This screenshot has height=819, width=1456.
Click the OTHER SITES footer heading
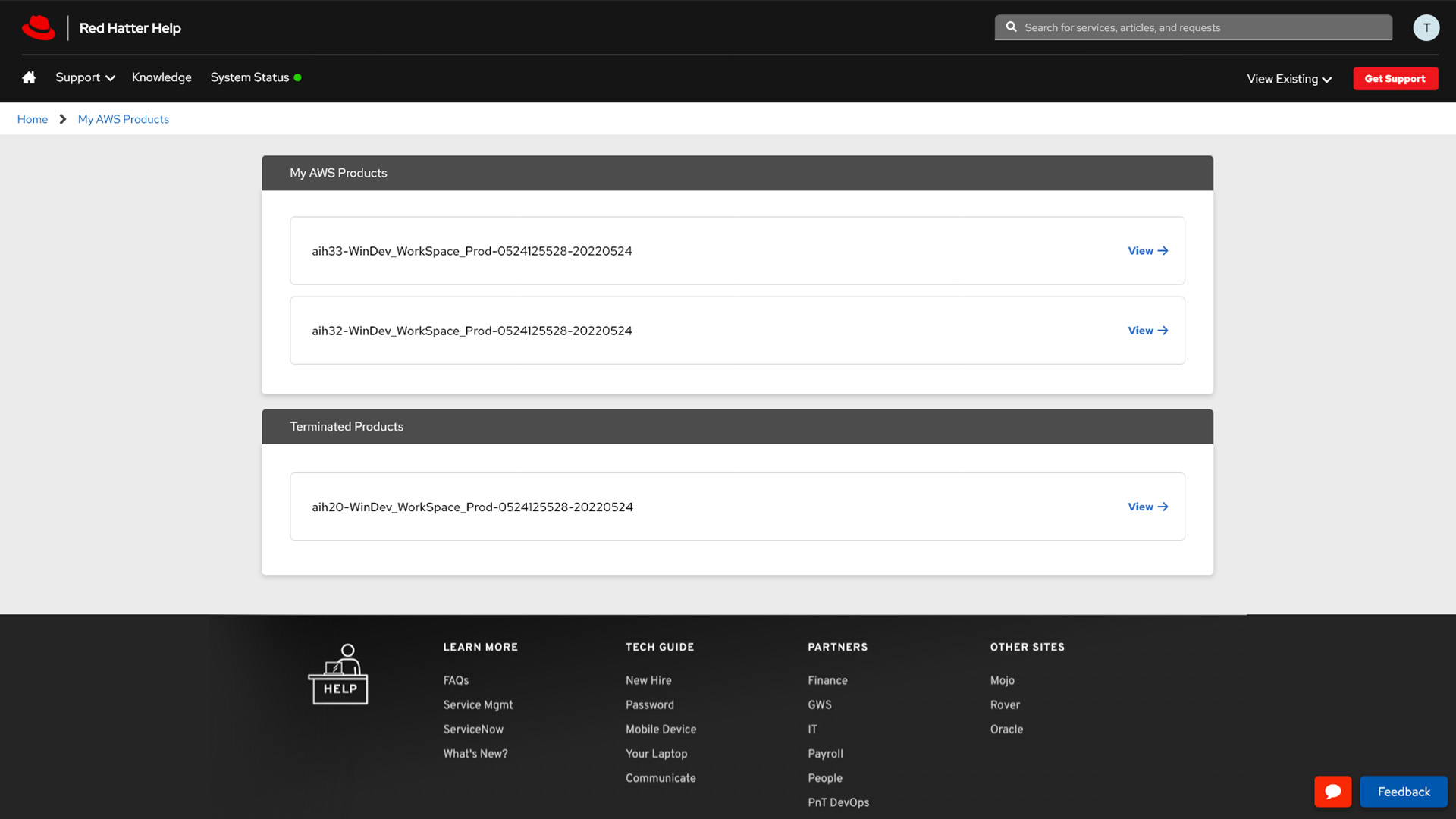pyautogui.click(x=1027, y=647)
